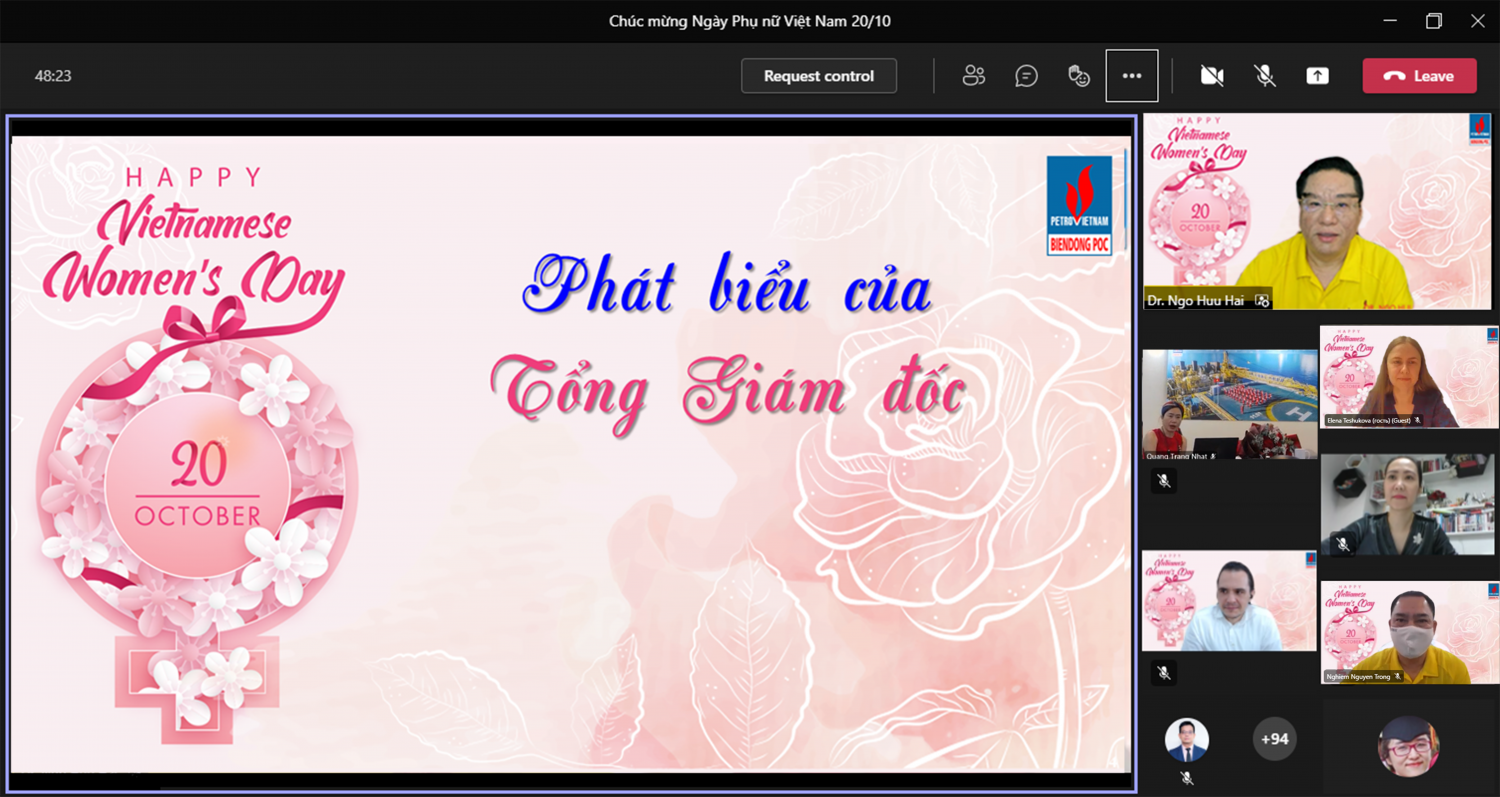Select the woman with bookshelf background tile
The width and height of the screenshot is (1500, 797).
[x=1409, y=505]
